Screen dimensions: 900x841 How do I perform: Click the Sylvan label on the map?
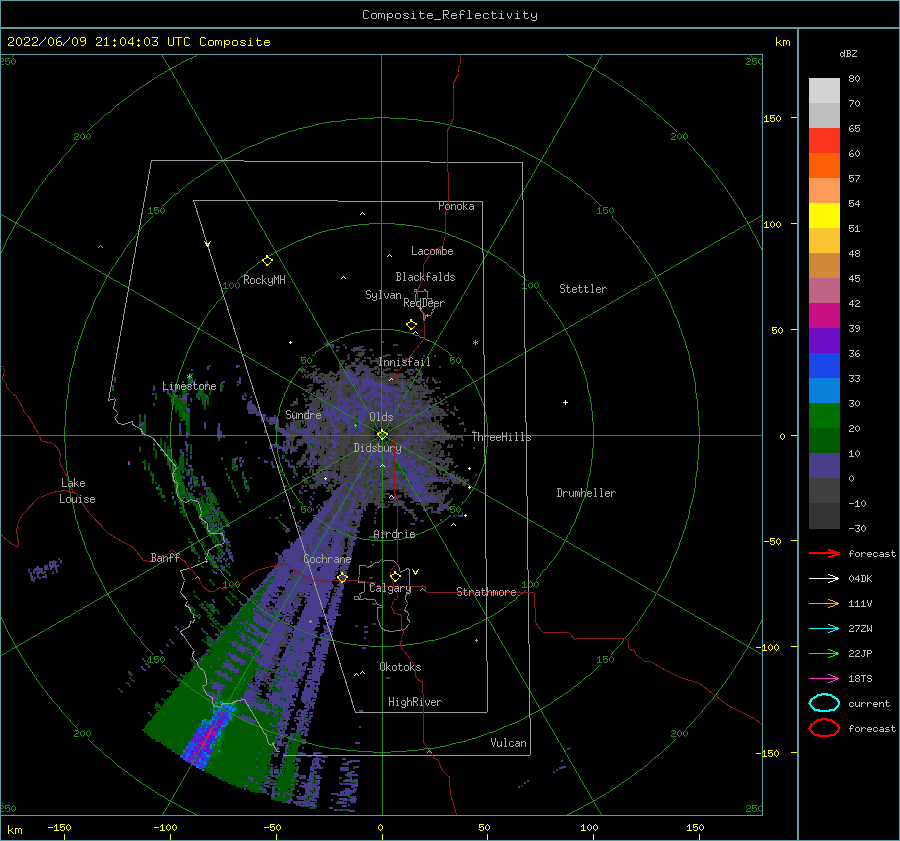click(383, 295)
